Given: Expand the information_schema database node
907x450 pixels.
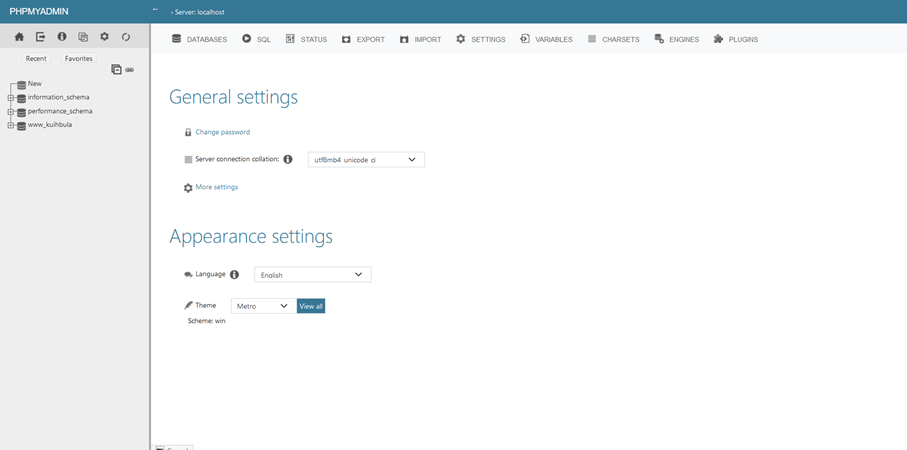Looking at the screenshot, I should [10, 98].
